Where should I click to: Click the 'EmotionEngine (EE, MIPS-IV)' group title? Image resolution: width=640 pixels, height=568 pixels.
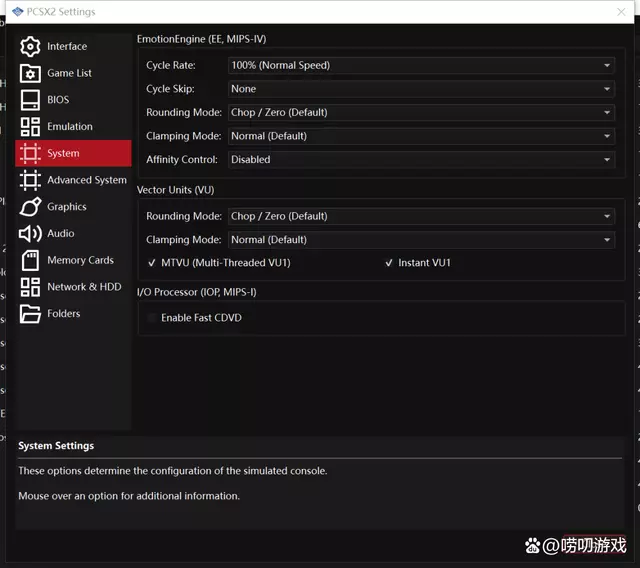click(x=202, y=39)
